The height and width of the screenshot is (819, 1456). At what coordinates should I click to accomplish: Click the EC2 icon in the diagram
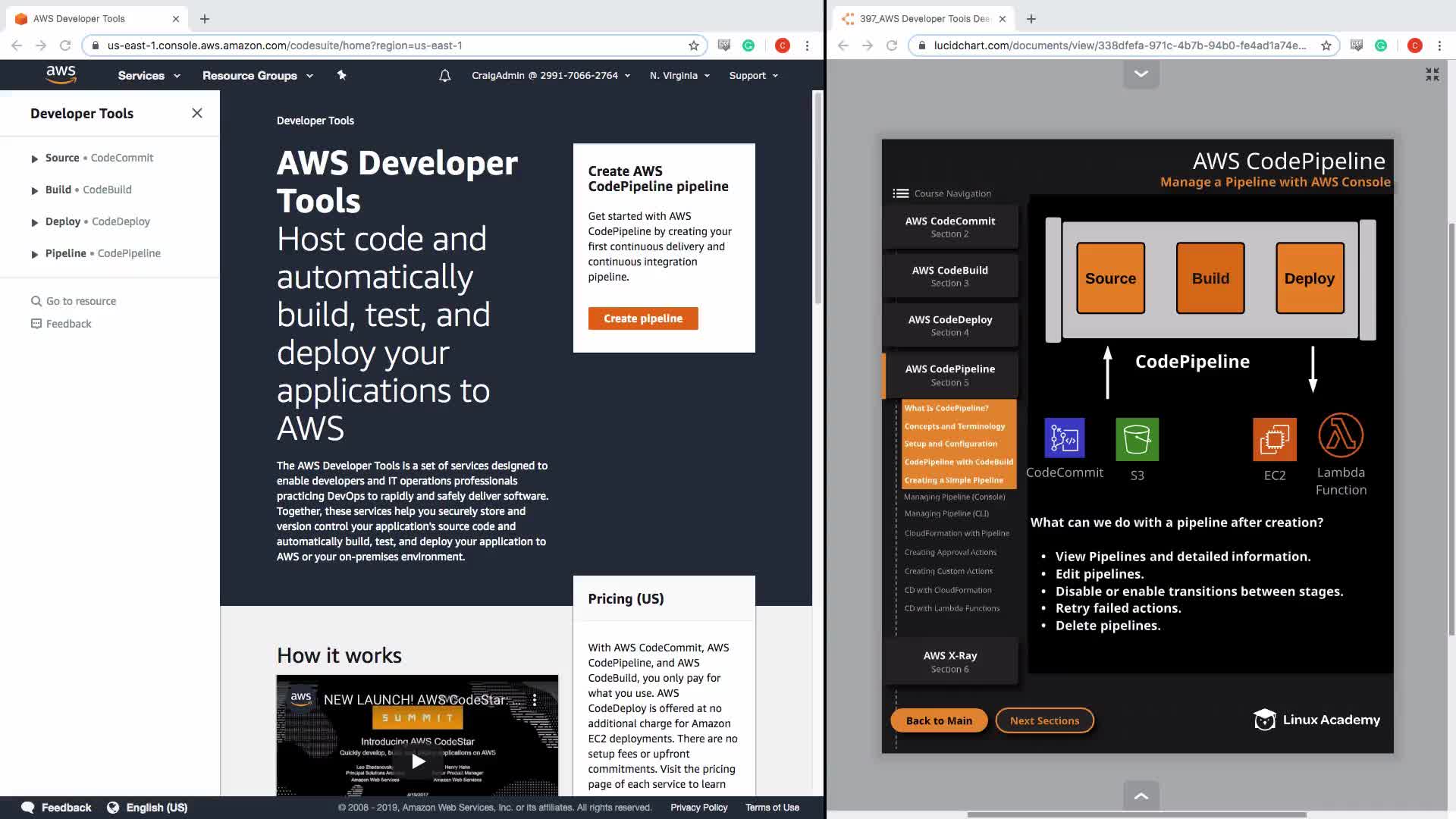1275,439
